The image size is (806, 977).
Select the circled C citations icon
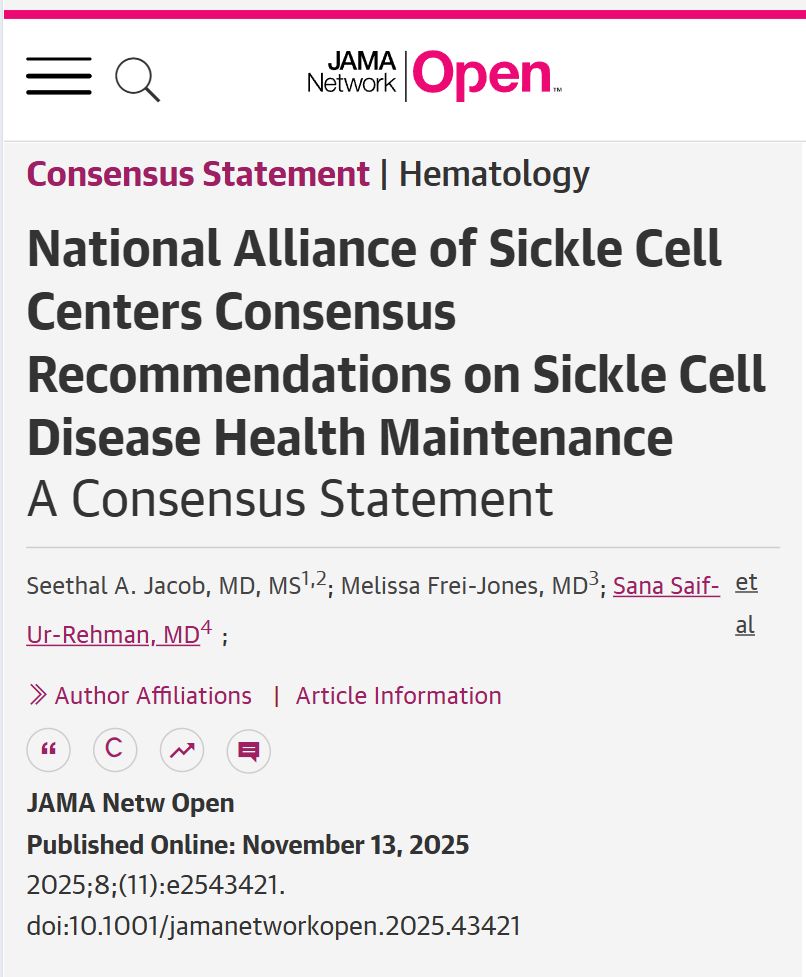click(115, 750)
